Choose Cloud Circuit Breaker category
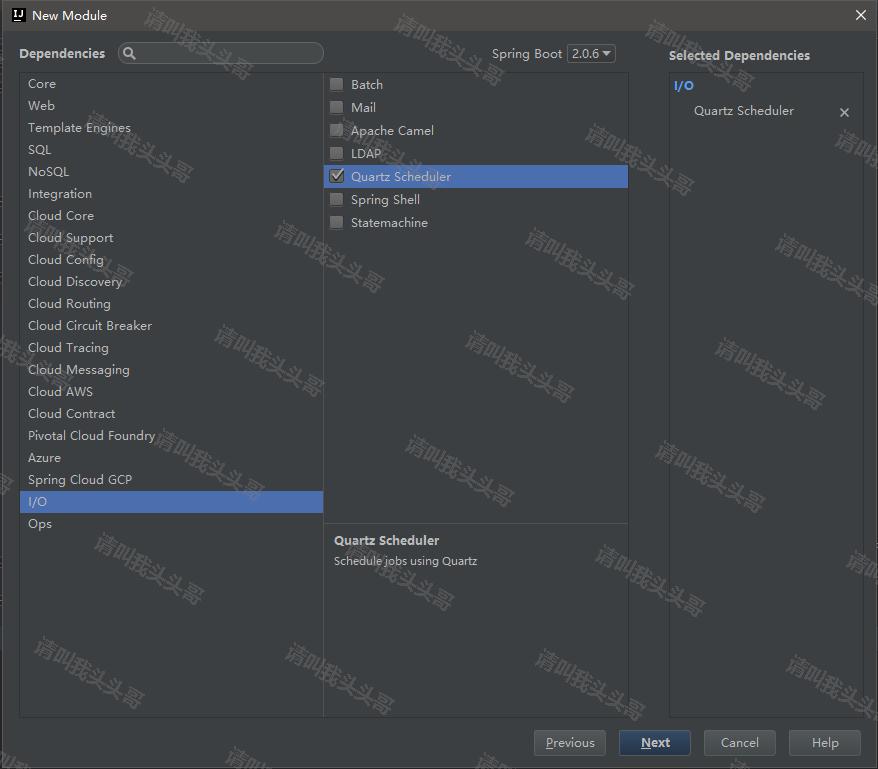The image size is (878, 769). point(171,325)
